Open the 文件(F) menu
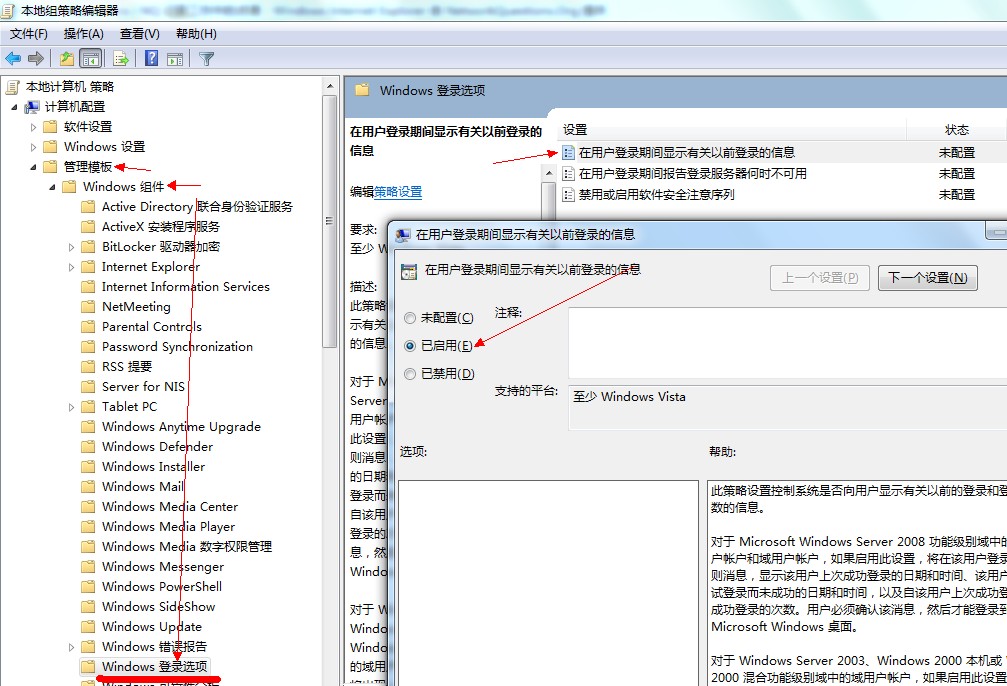The image size is (1007, 686). coord(28,34)
